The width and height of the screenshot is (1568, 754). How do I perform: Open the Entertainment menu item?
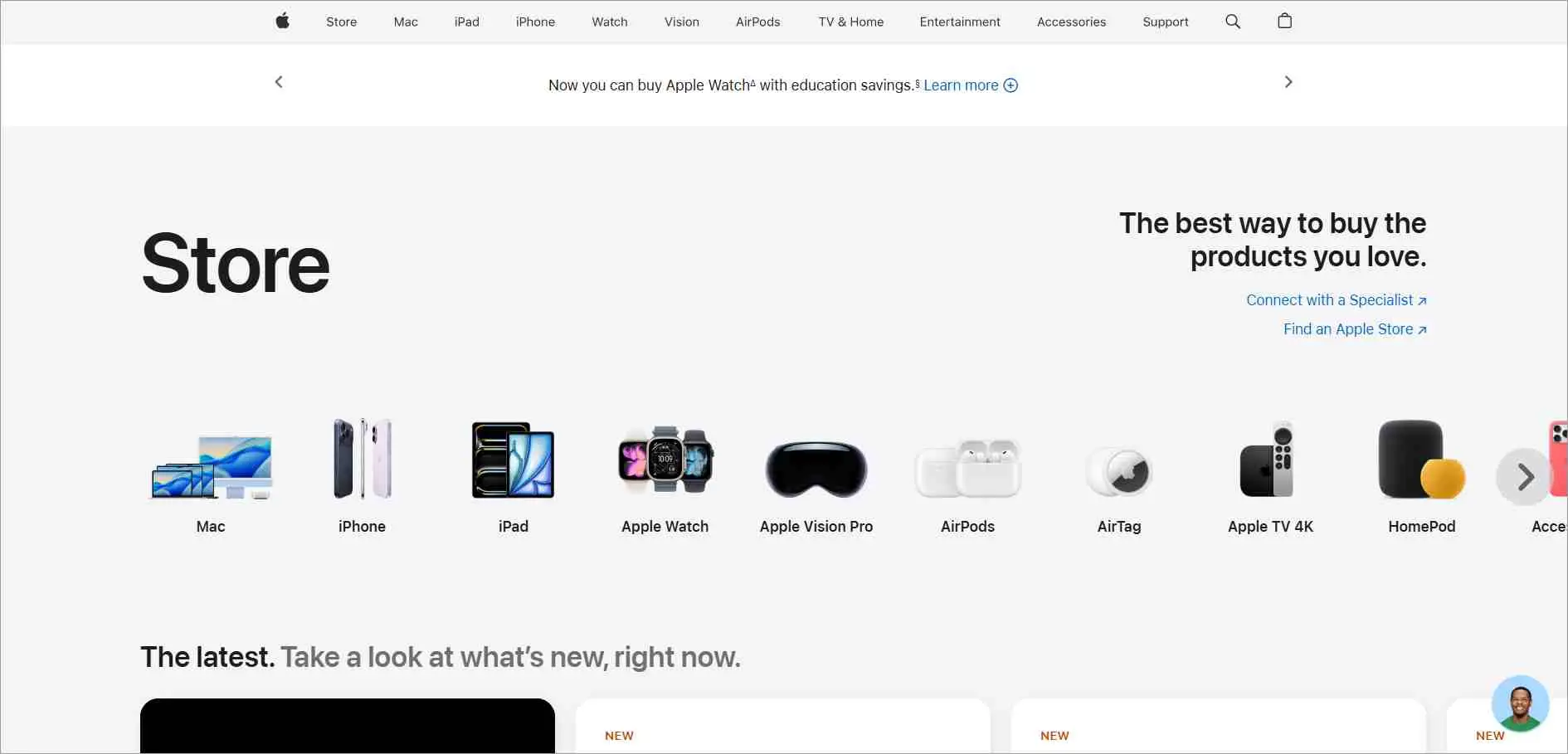tap(960, 22)
